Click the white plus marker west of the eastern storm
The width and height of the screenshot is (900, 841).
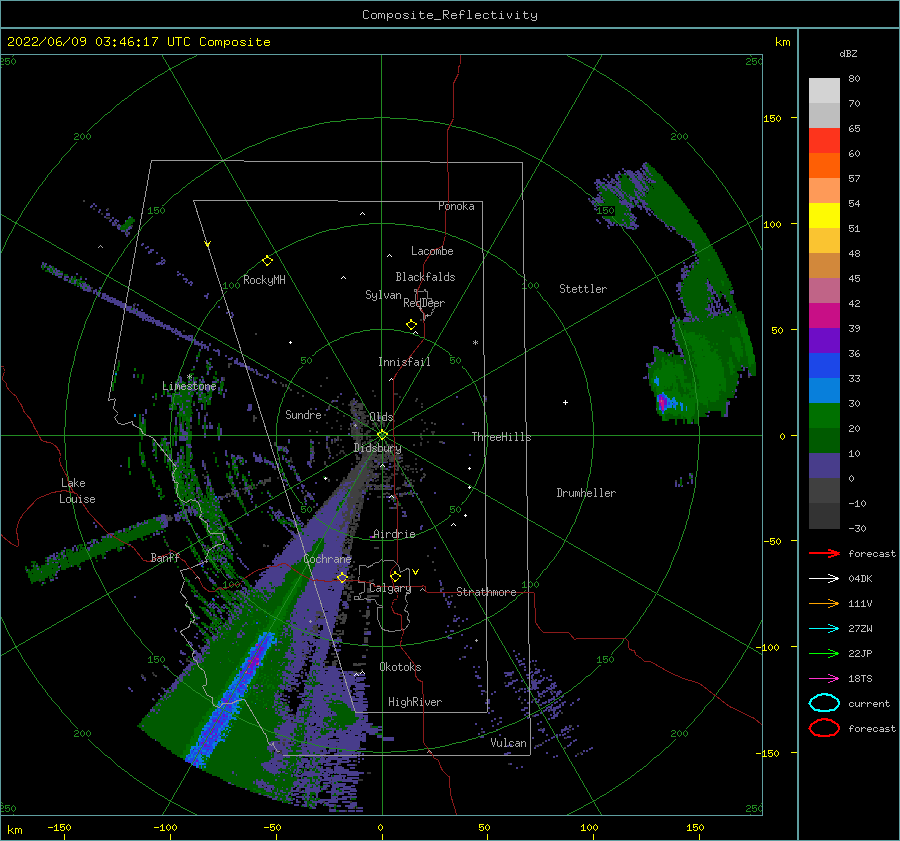tap(565, 402)
